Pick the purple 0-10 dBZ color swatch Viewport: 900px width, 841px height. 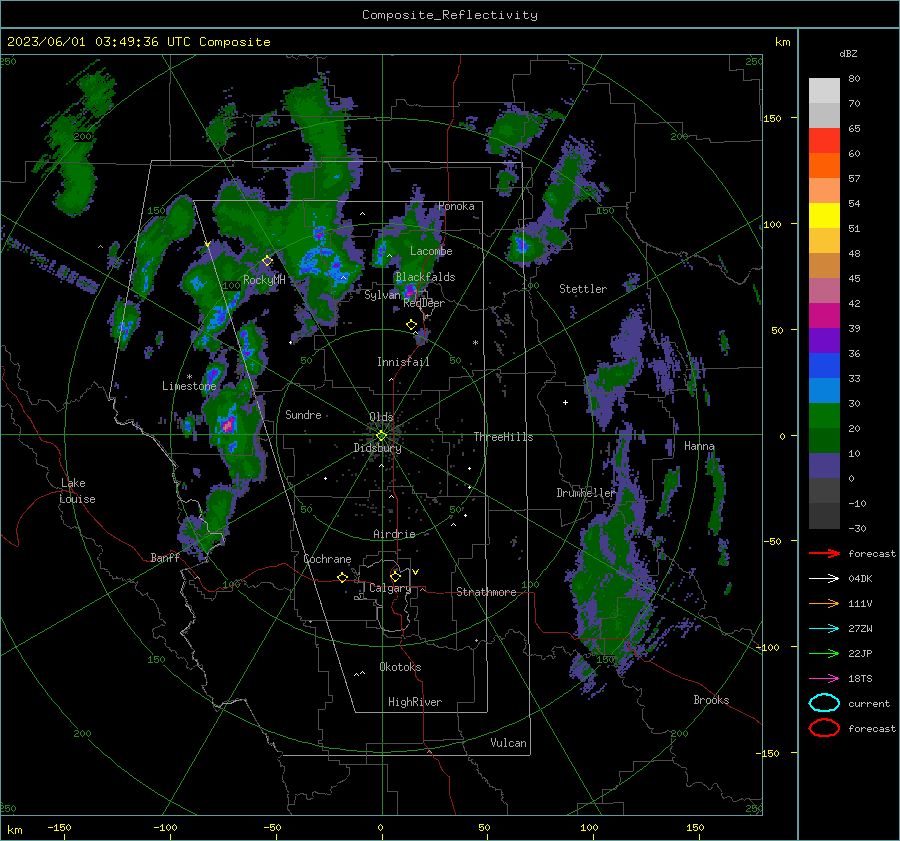(824, 466)
